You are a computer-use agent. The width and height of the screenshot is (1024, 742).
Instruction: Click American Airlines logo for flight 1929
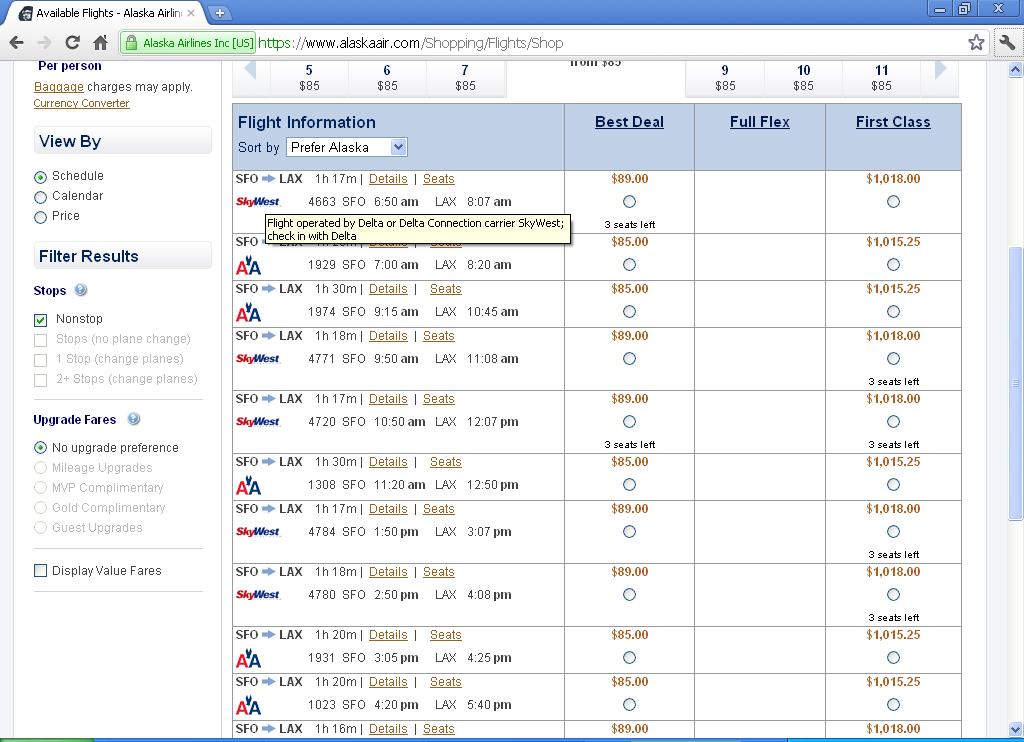tap(248, 265)
